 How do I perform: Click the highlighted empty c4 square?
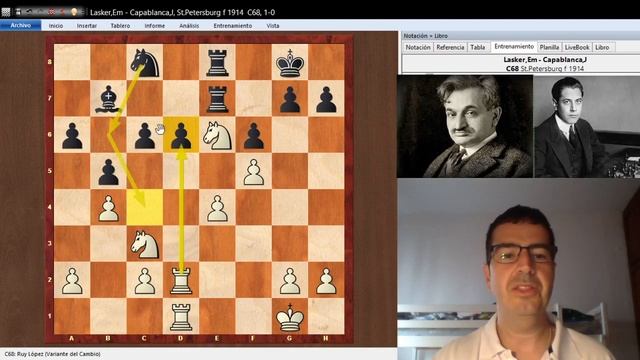[144, 208]
